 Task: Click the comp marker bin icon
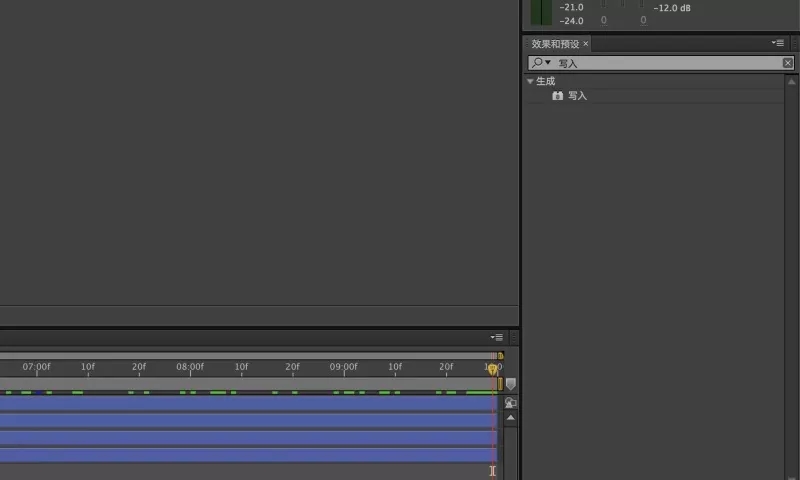coord(511,384)
